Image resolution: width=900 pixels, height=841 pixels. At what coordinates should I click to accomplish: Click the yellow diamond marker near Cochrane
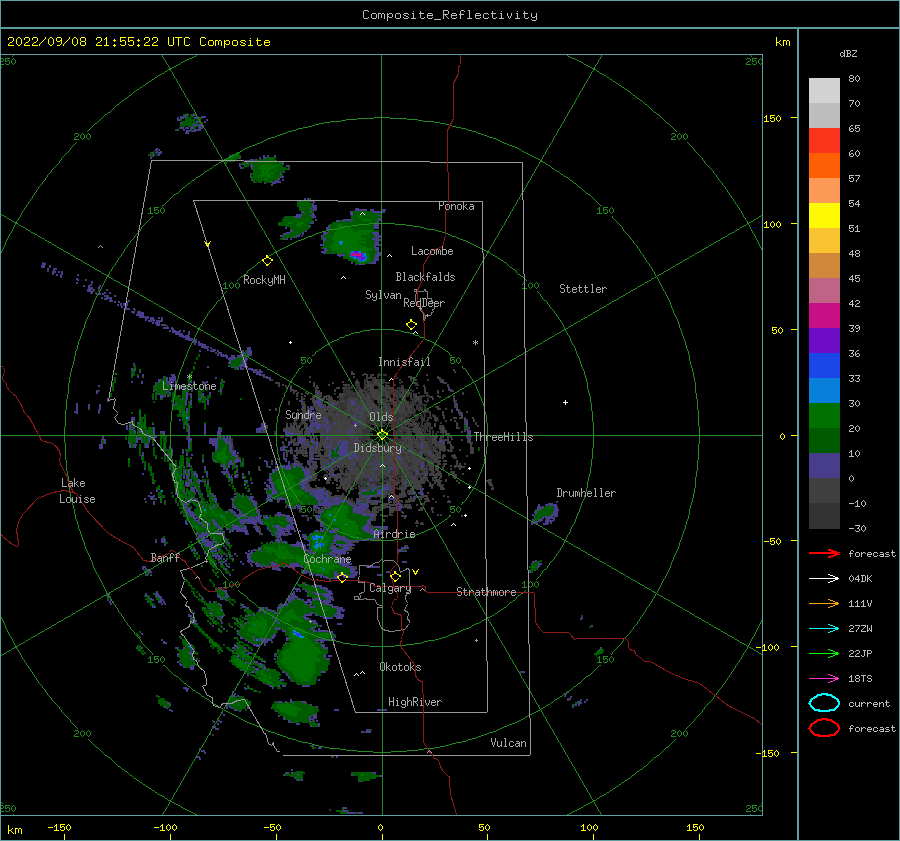[342, 577]
